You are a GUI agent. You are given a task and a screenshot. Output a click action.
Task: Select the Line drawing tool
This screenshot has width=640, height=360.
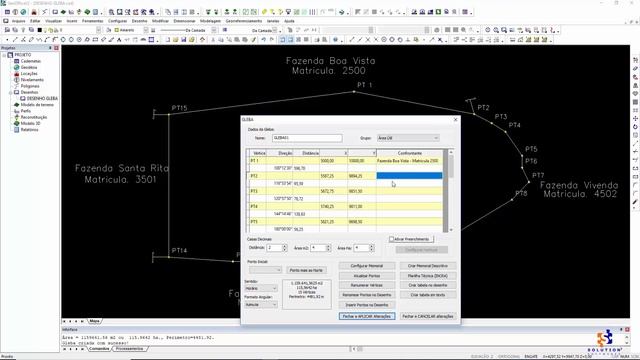pyautogui.click(x=15, y=40)
